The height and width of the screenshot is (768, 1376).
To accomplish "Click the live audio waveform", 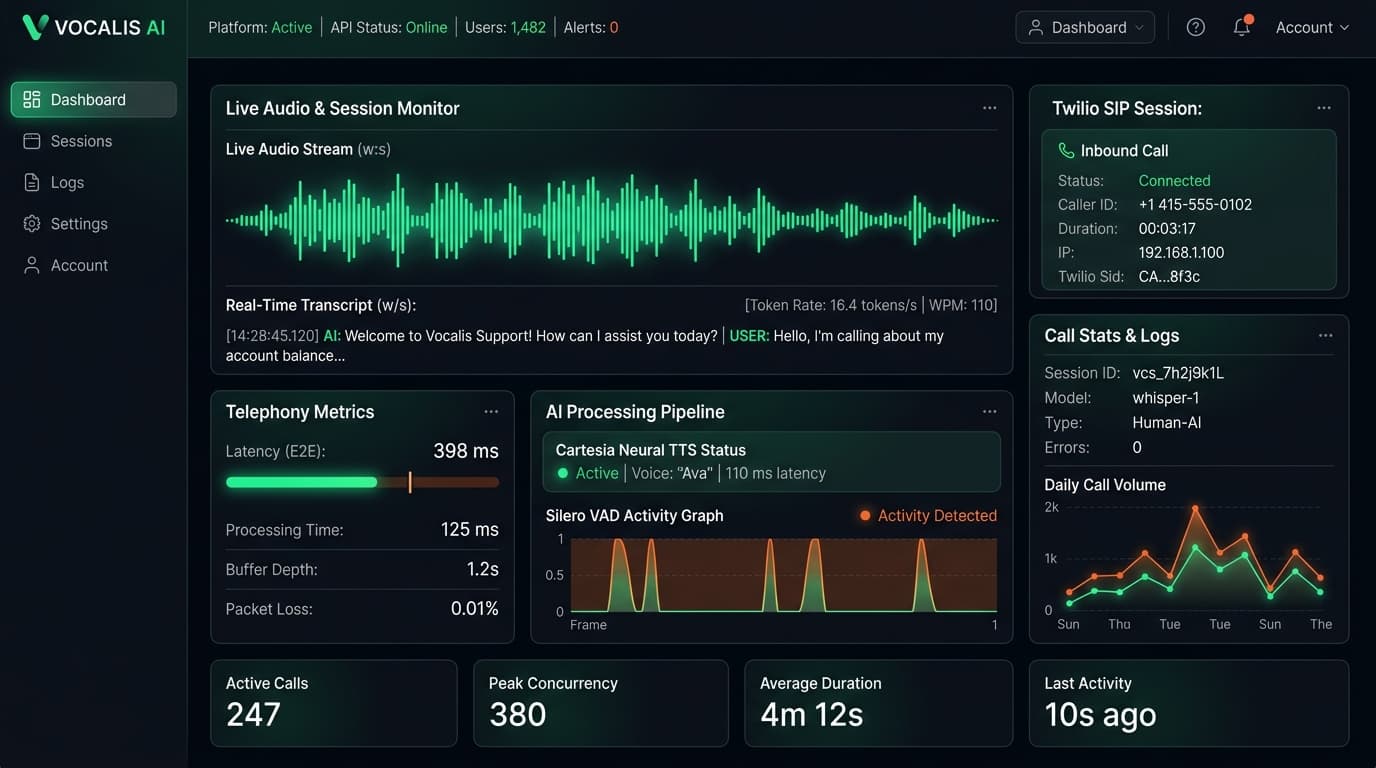I will tap(612, 220).
